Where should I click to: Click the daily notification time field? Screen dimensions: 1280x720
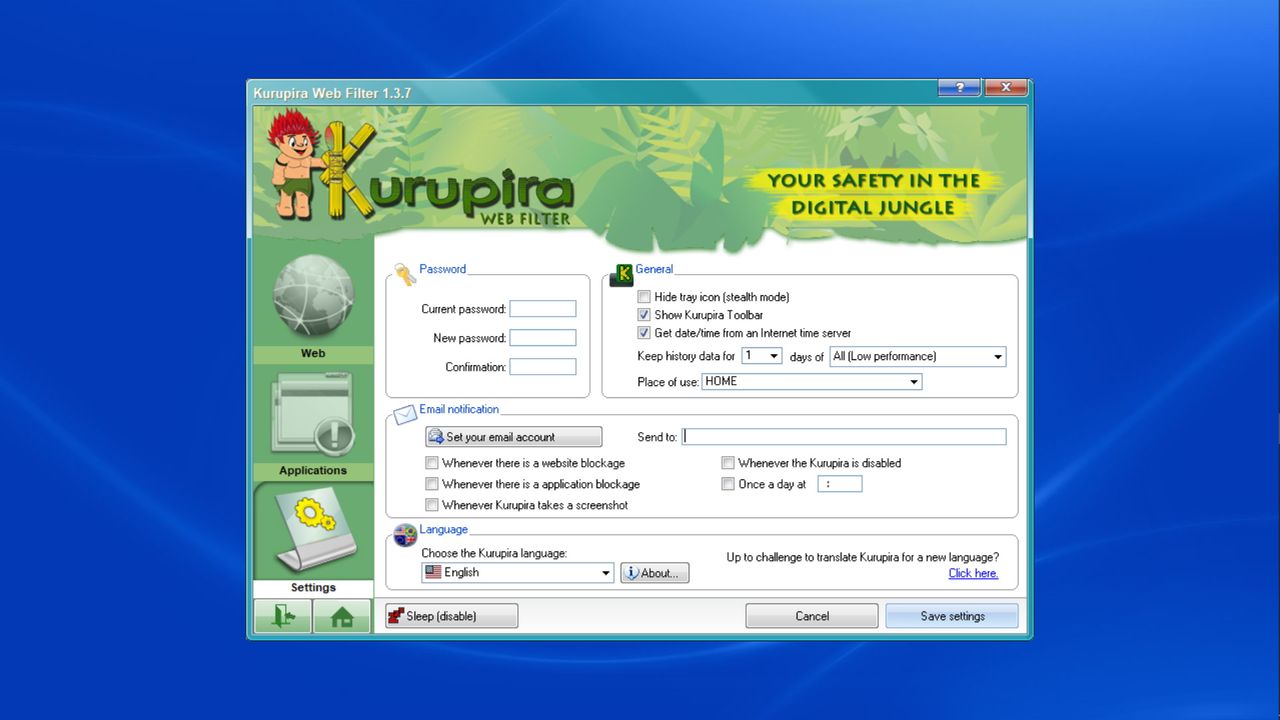[840, 484]
